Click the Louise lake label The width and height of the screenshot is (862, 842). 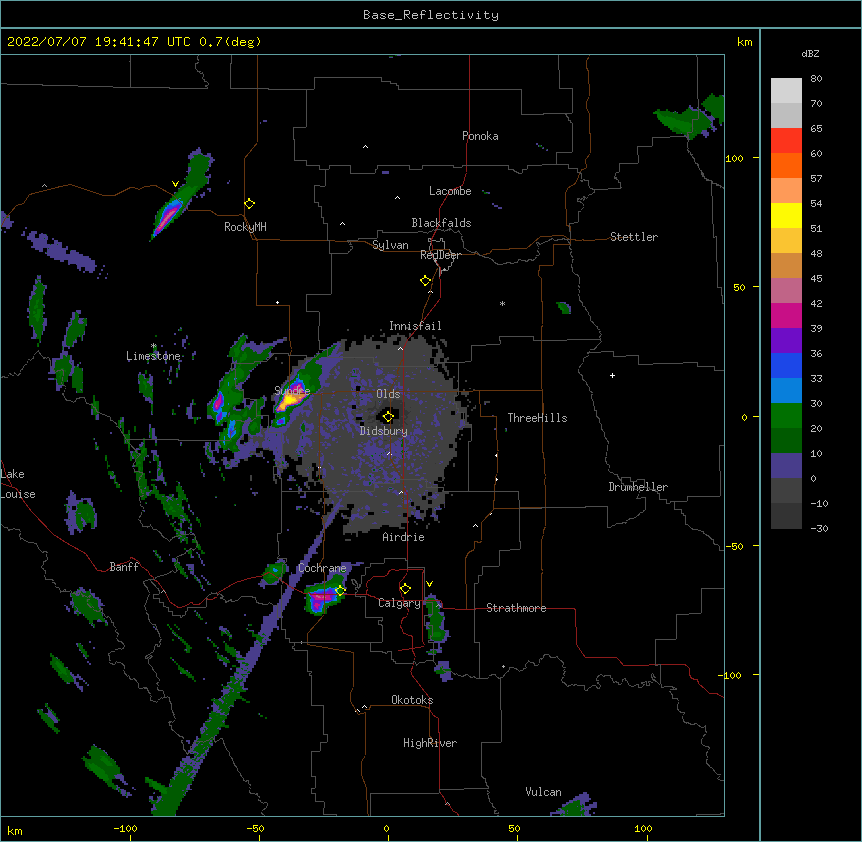pos(18,494)
